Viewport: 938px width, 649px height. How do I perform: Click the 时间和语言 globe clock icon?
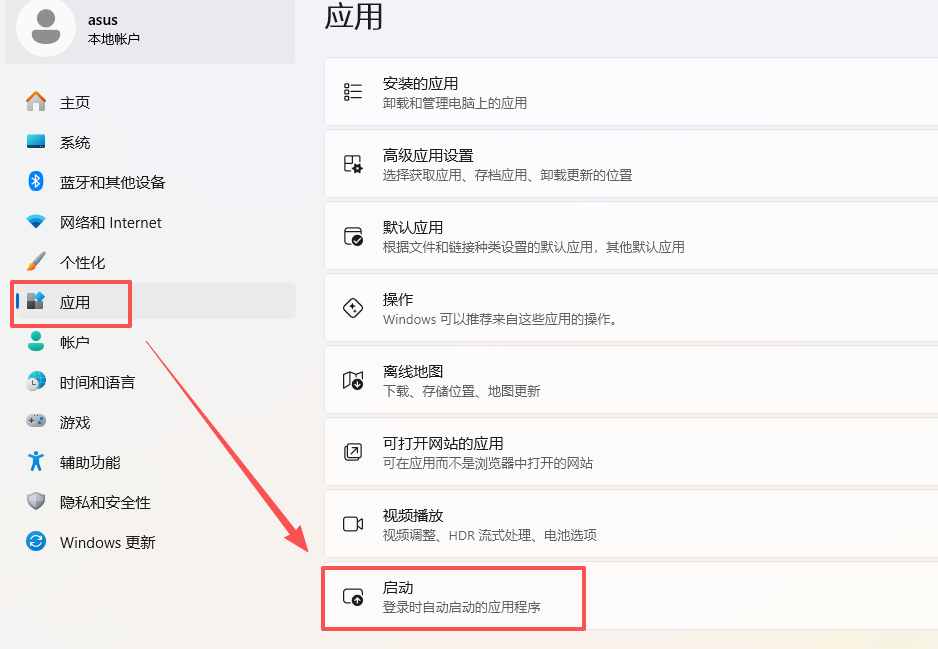[36, 382]
